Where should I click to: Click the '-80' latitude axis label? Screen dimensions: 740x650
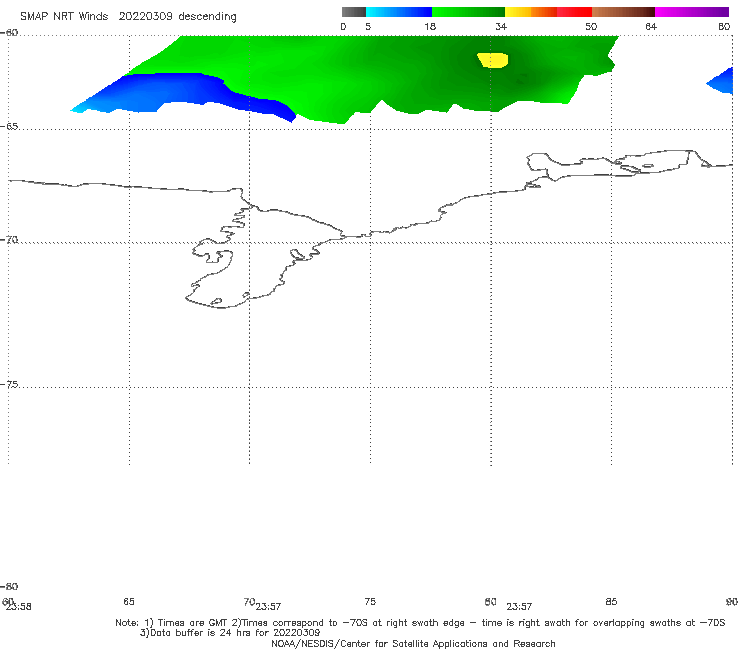tap(9, 586)
